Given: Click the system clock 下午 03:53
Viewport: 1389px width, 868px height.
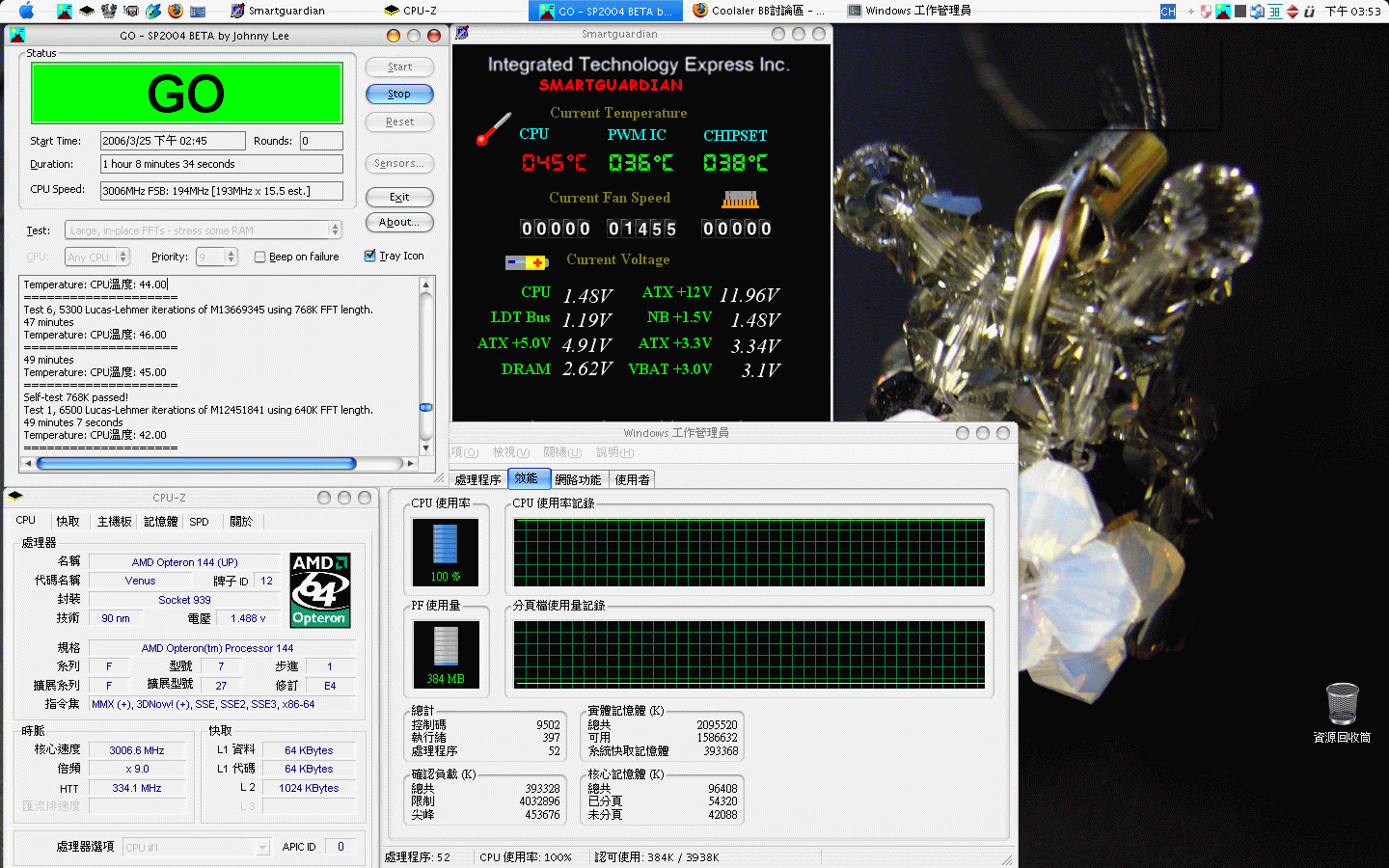Looking at the screenshot, I should tap(1352, 12).
